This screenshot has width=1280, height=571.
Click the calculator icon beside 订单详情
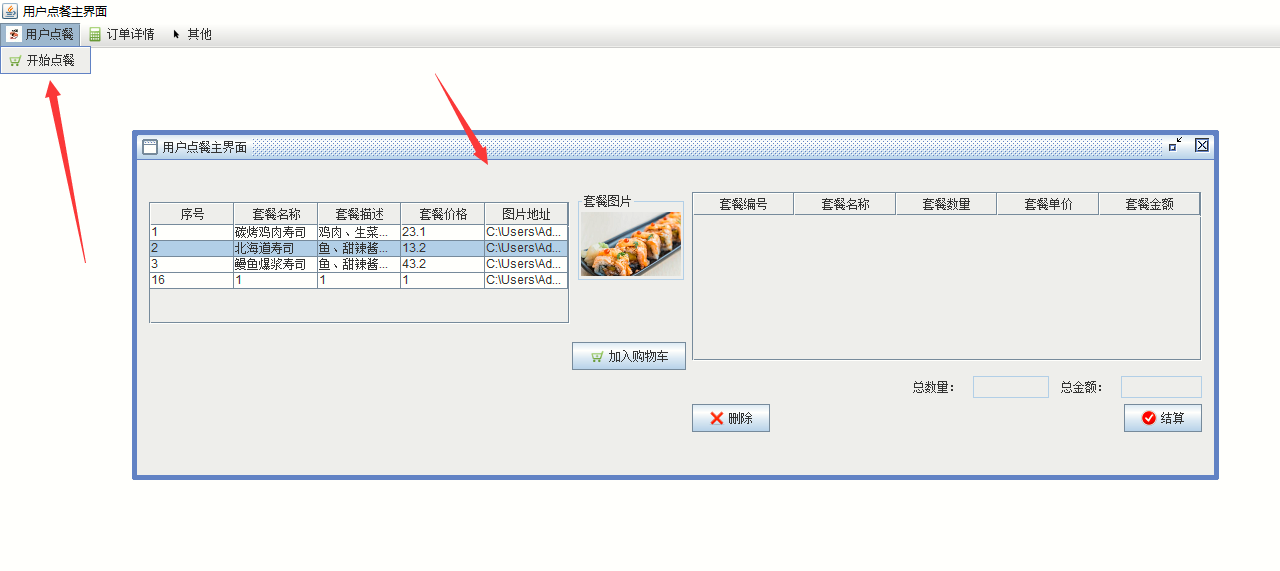(95, 34)
